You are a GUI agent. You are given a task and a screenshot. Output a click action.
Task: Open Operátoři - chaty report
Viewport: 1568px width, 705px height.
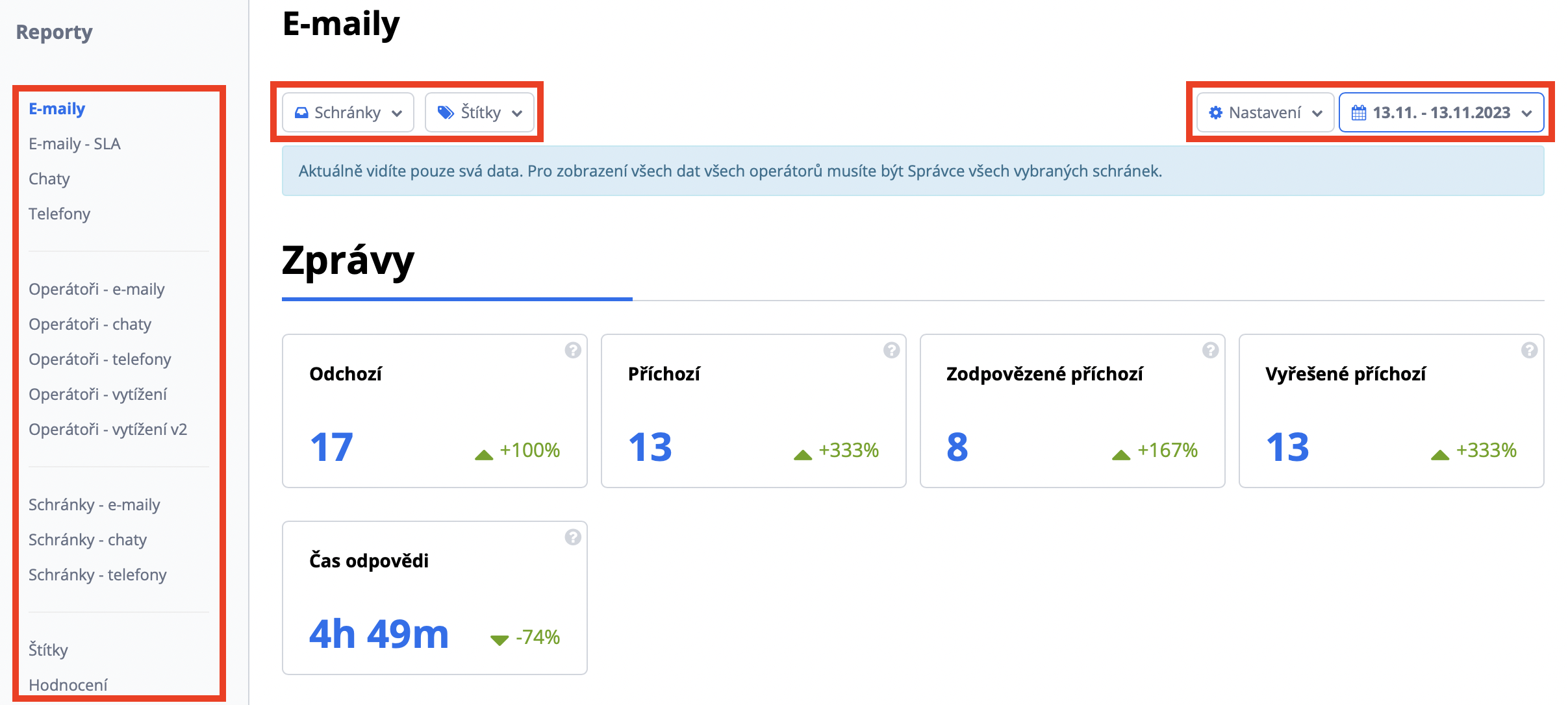[90, 325]
